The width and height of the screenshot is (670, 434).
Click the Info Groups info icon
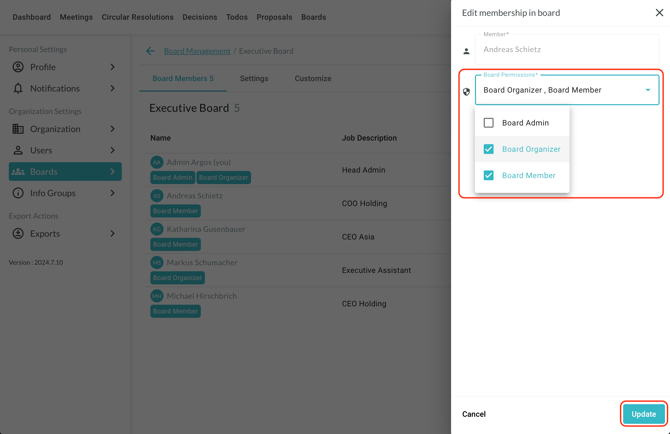(18, 193)
